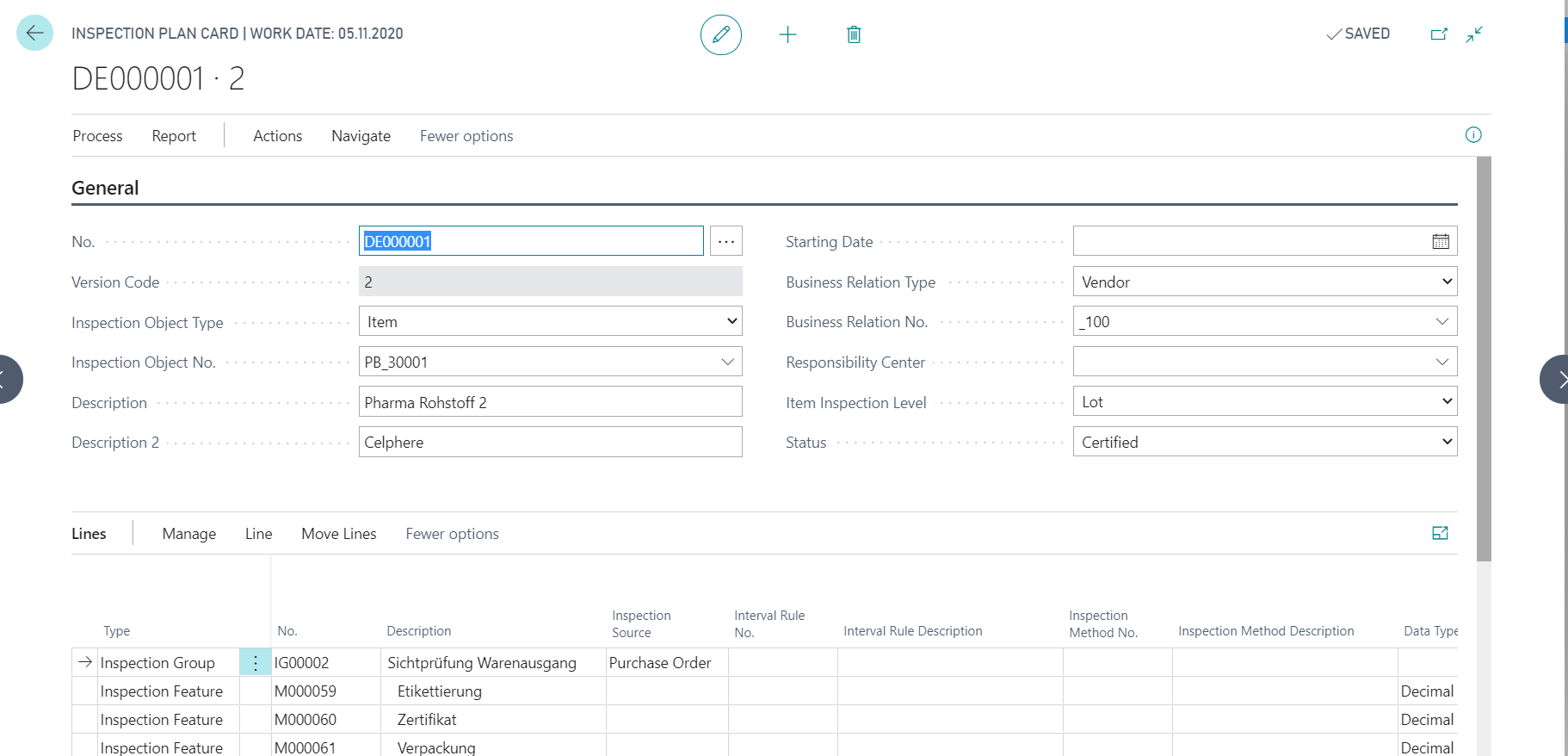Click the No. input field DE000001
The image size is (1568, 756).
coord(531,241)
